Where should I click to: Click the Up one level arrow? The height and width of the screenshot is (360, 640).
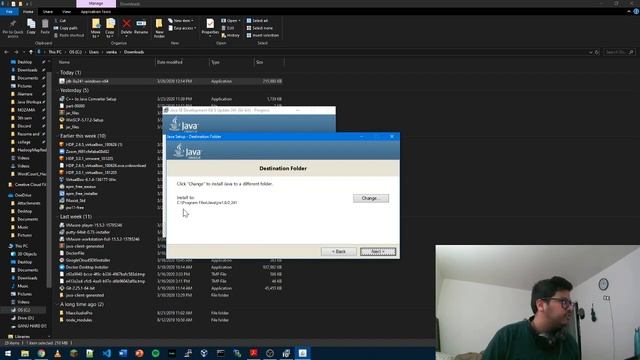click(x=31, y=52)
